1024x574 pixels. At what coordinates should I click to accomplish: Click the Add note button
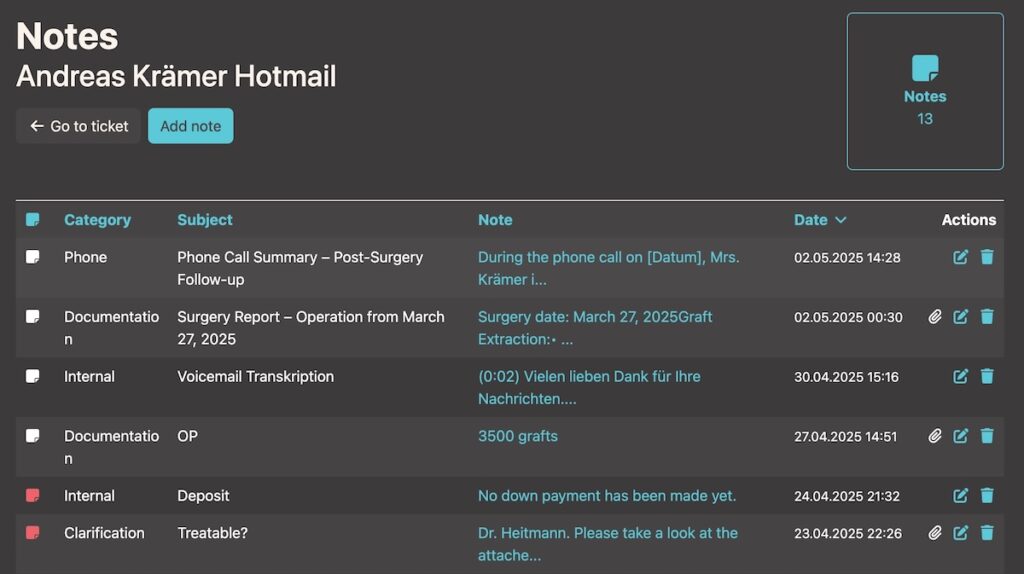(x=190, y=126)
